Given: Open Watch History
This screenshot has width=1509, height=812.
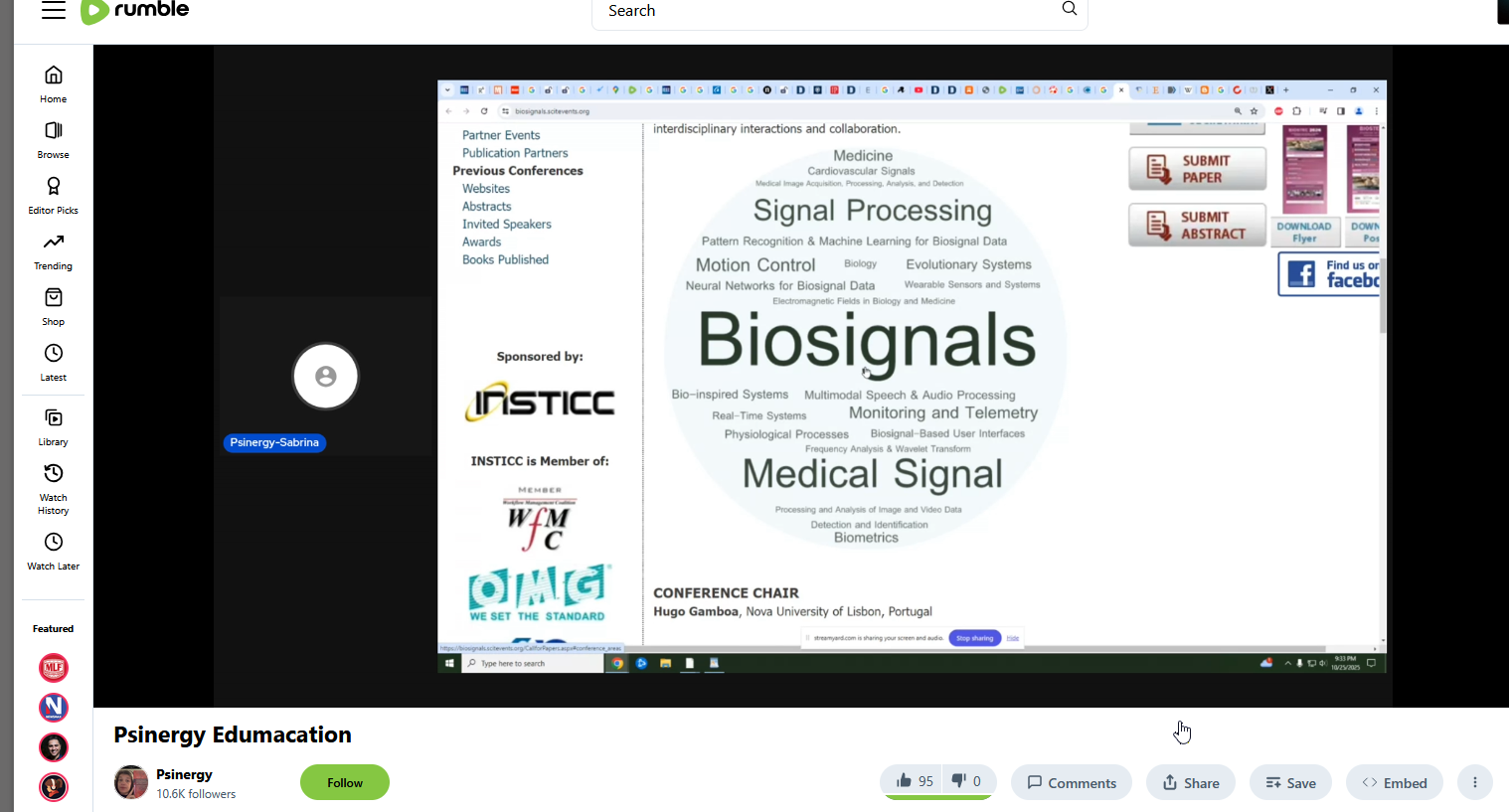Looking at the screenshot, I should pos(54,488).
